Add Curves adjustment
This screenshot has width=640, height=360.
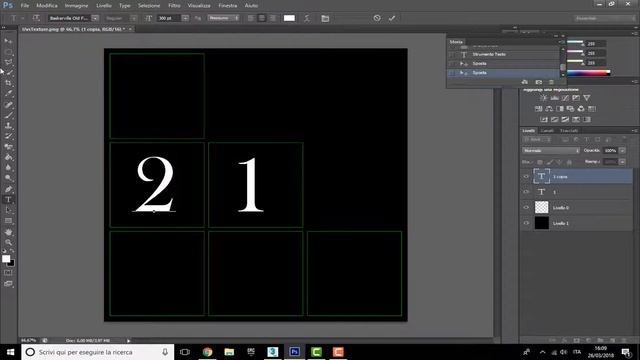(x=565, y=98)
